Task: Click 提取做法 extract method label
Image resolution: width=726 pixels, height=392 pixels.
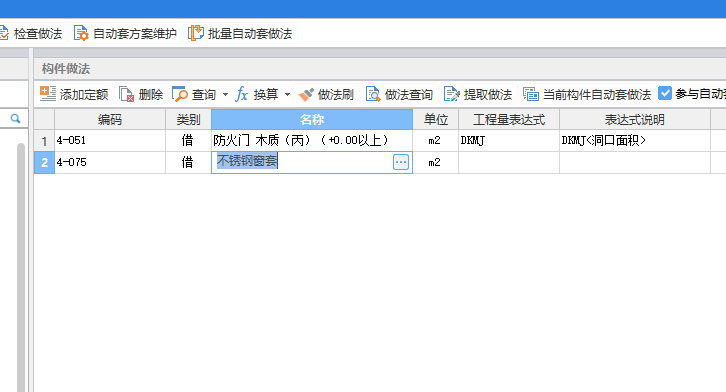Action: (488, 94)
